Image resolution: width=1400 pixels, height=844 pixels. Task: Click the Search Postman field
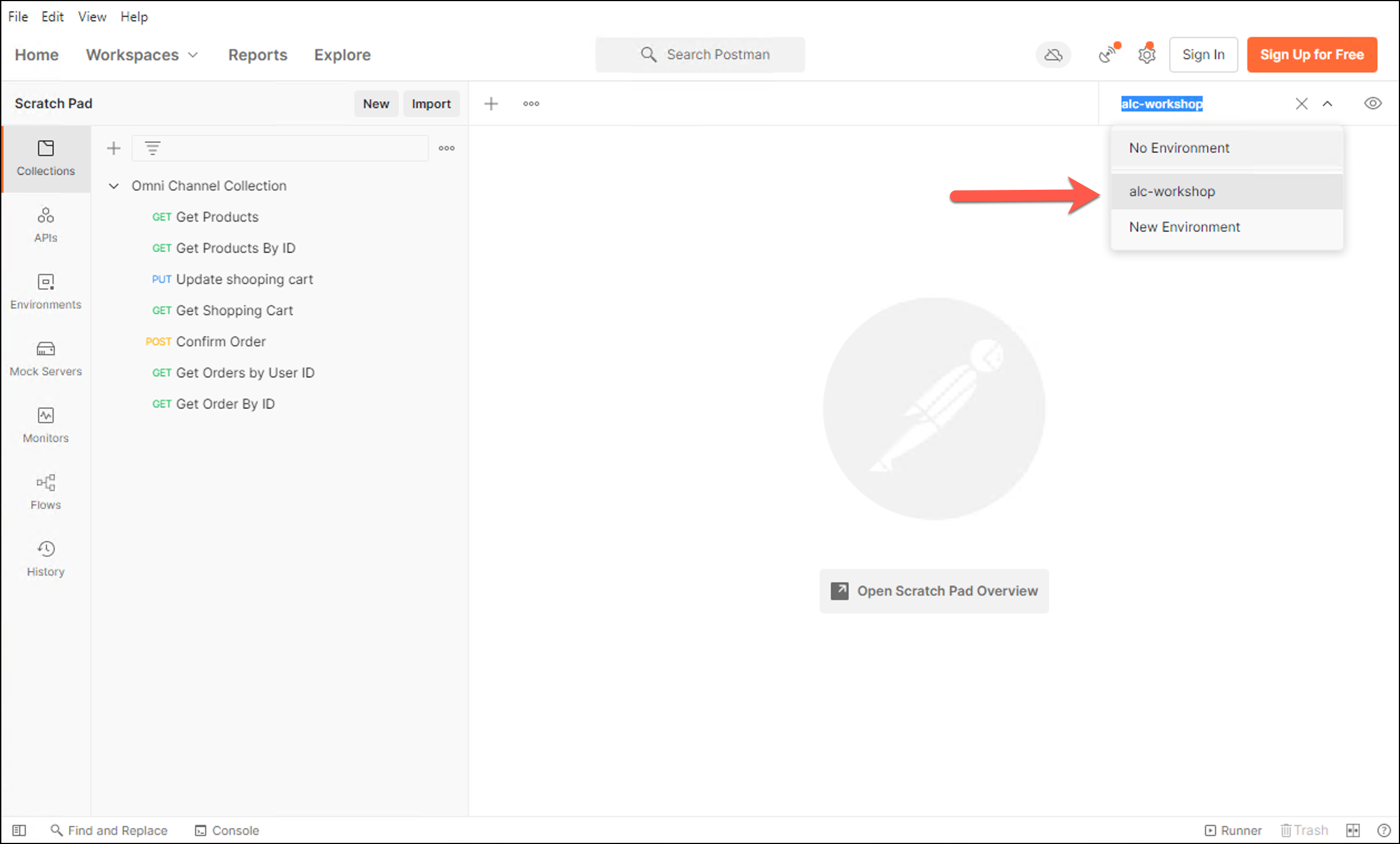click(x=700, y=55)
